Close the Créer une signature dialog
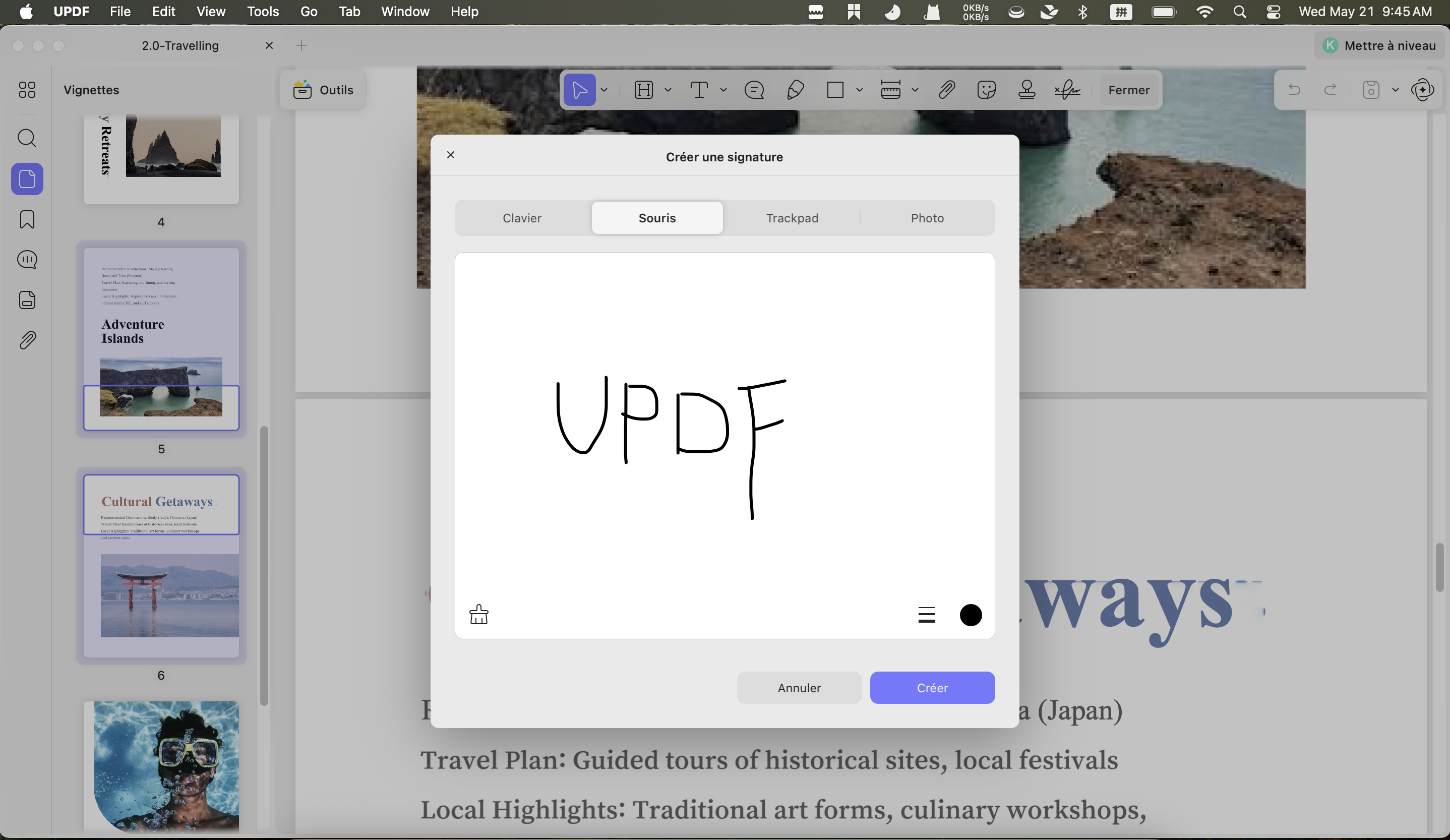 tap(451, 155)
